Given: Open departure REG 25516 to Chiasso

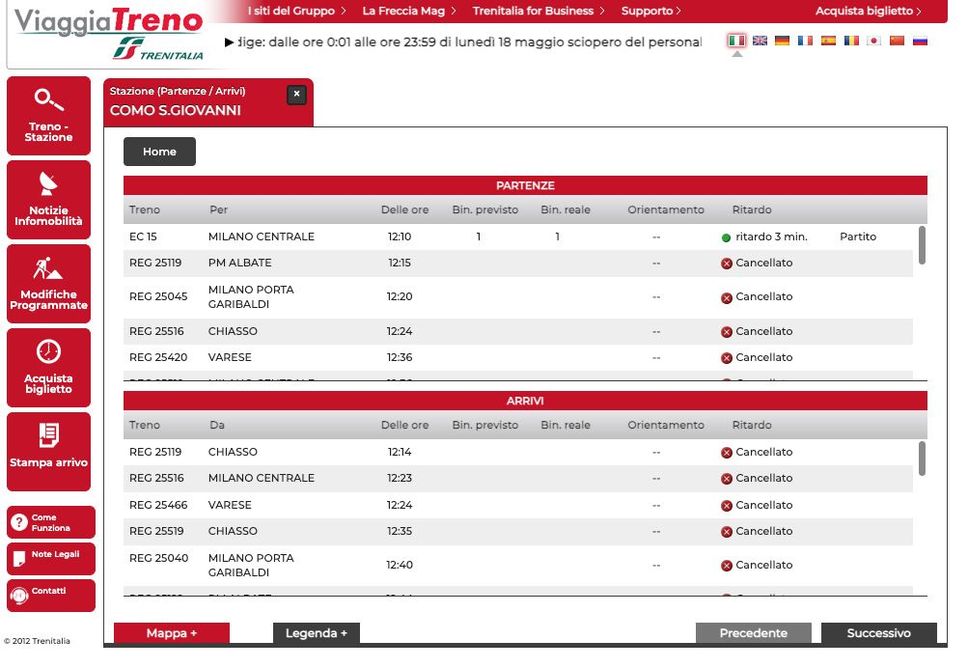Looking at the screenshot, I should tap(518, 332).
